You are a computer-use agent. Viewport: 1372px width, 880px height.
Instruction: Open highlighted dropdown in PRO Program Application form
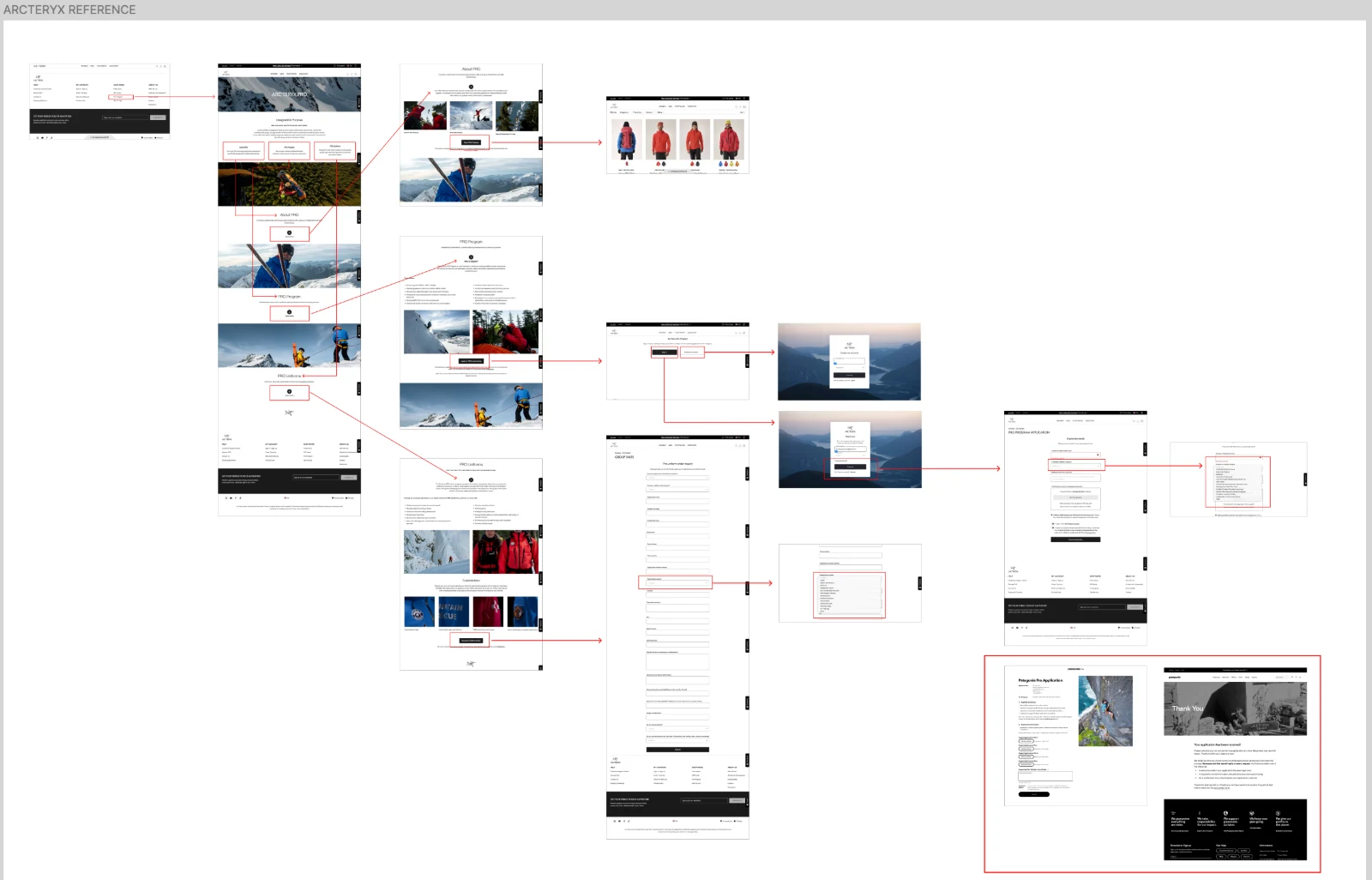pyautogui.click(x=1075, y=464)
